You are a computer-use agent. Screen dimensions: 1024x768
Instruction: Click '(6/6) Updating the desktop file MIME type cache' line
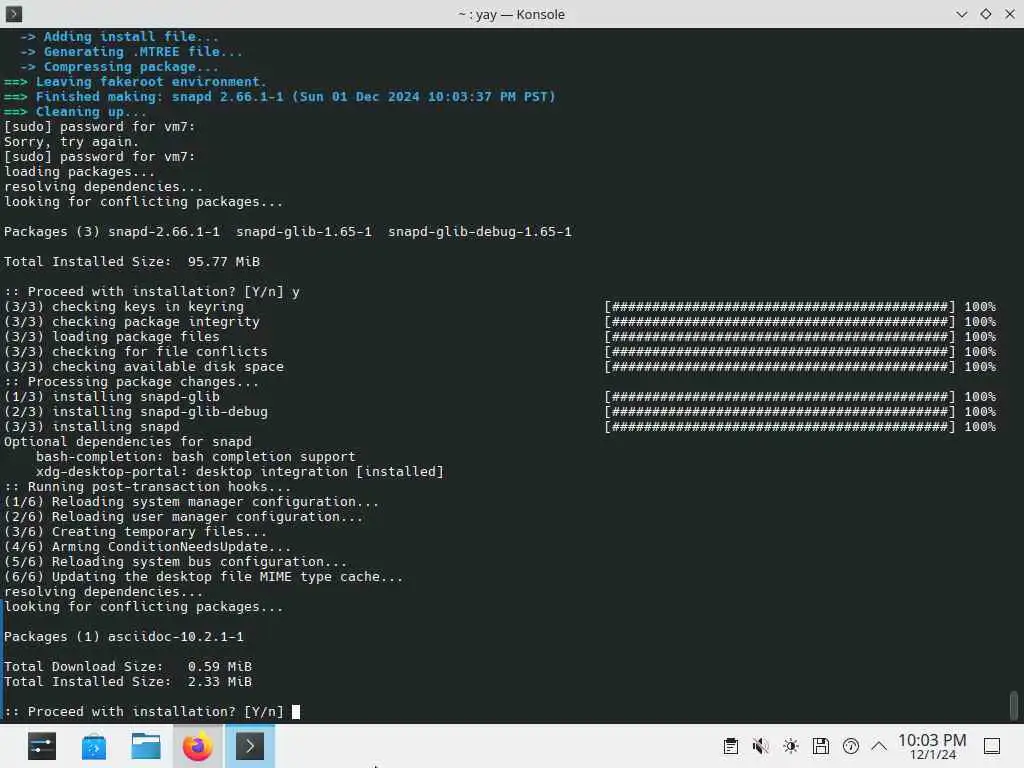204,577
